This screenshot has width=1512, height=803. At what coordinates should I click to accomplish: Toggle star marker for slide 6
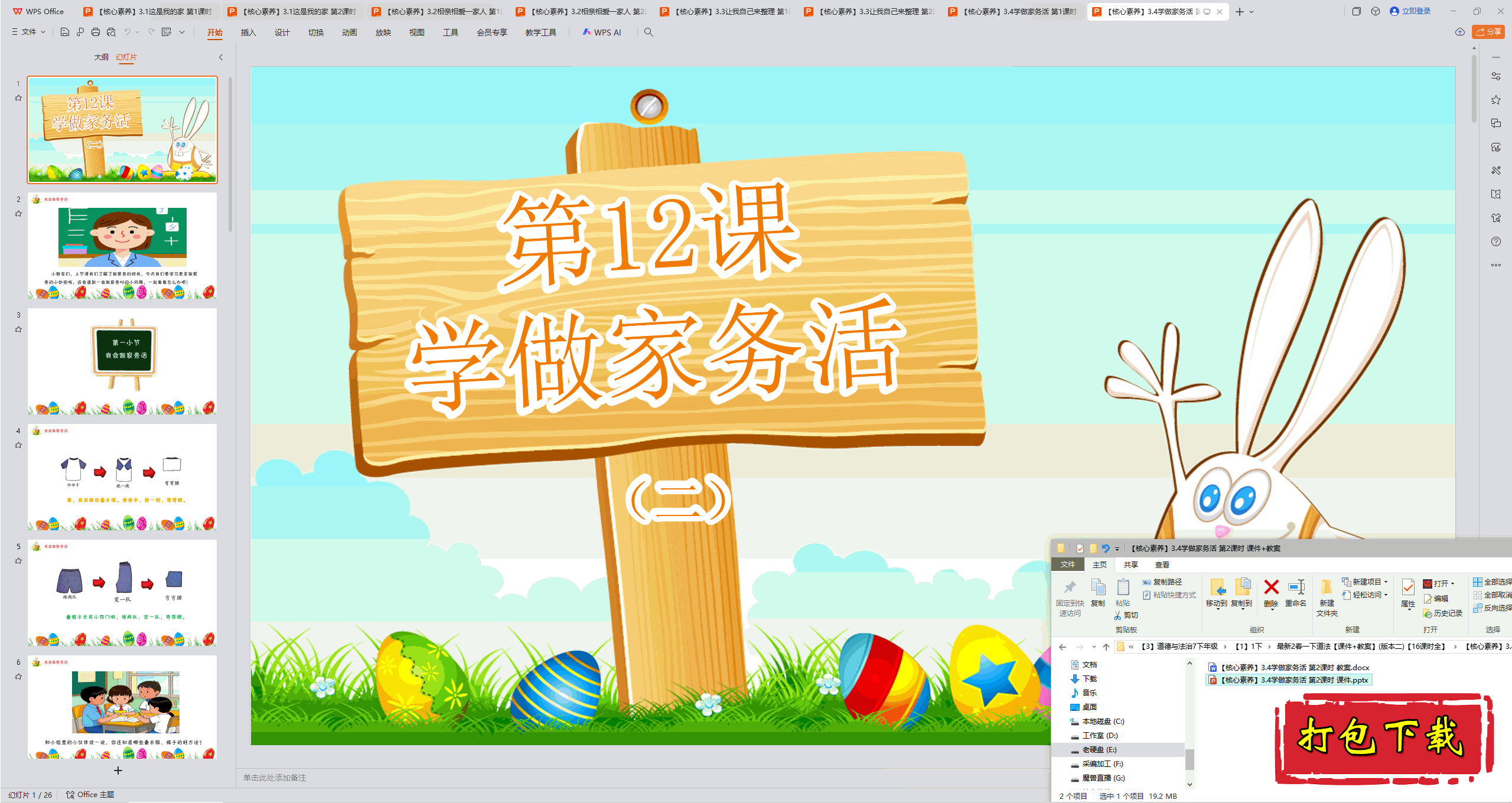click(18, 677)
